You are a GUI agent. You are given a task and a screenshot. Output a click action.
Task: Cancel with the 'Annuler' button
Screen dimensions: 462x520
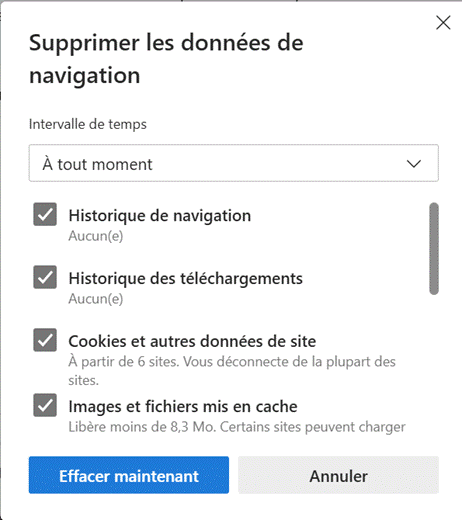(x=338, y=475)
